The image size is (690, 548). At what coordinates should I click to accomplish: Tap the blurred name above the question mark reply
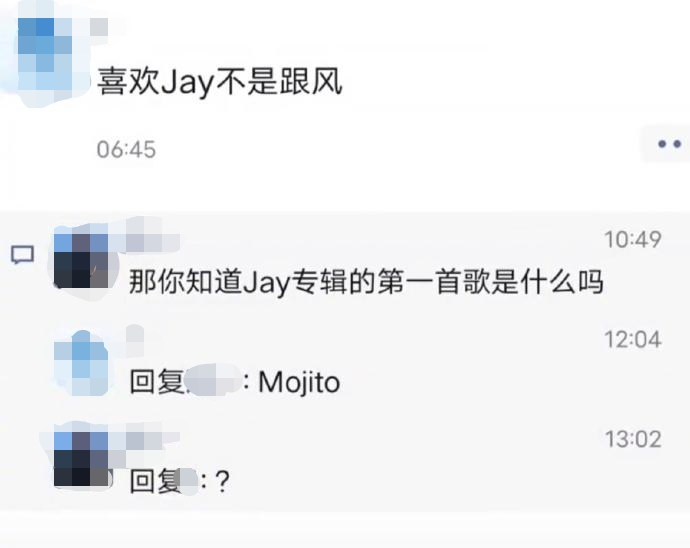pyautogui.click(x=152, y=440)
